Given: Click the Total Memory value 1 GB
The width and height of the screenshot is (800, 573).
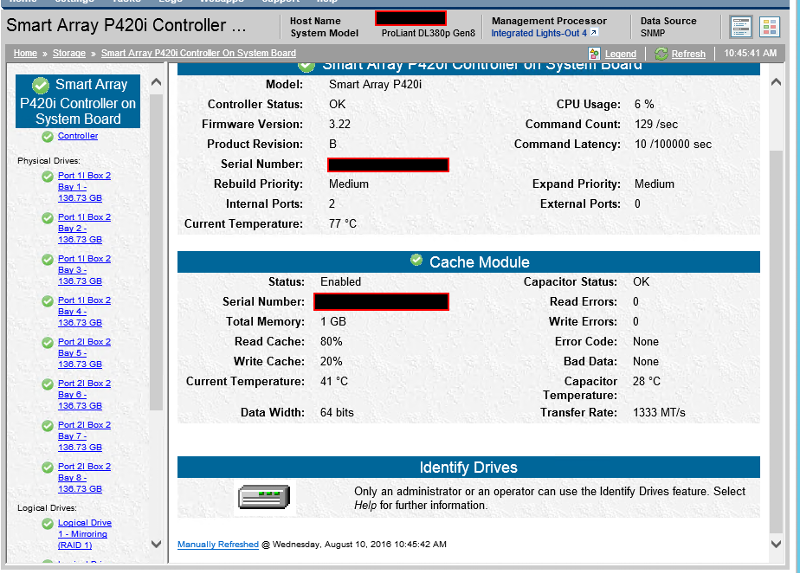Looking at the screenshot, I should click(333, 322).
